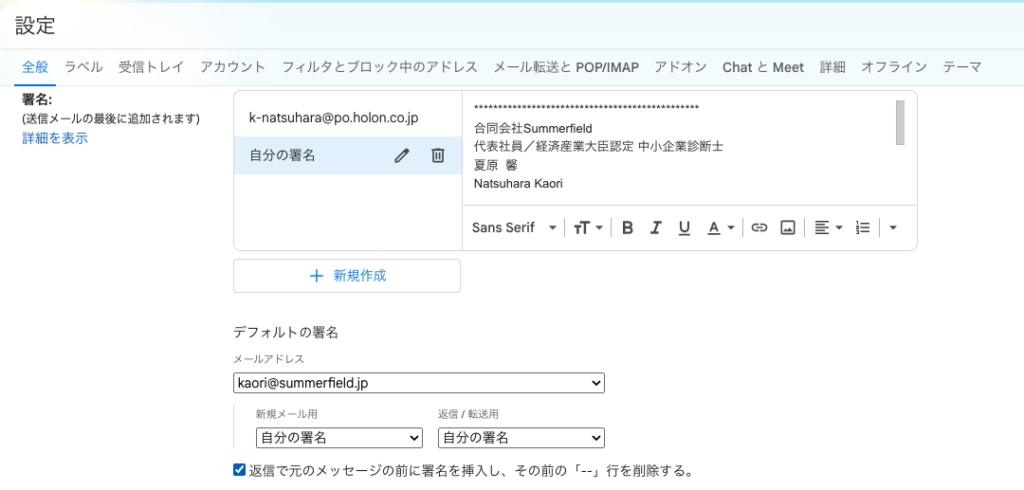Image resolution: width=1024 pixels, height=490 pixels.
Task: Toggle the 返信で元のメッセージの前に署名を挿入 checkbox
Action: point(239,469)
